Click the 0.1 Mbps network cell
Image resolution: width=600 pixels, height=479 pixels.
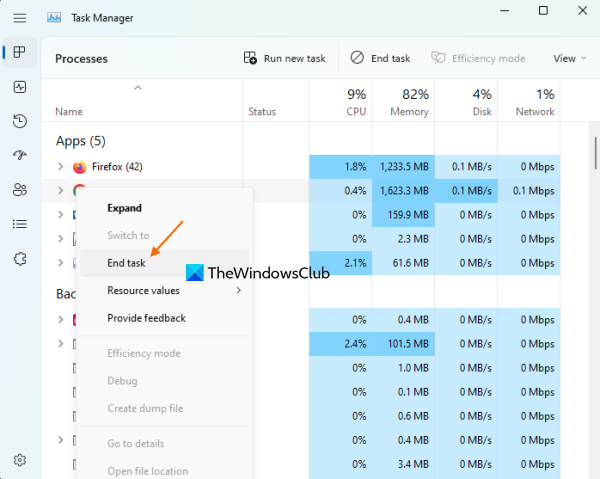coord(529,191)
